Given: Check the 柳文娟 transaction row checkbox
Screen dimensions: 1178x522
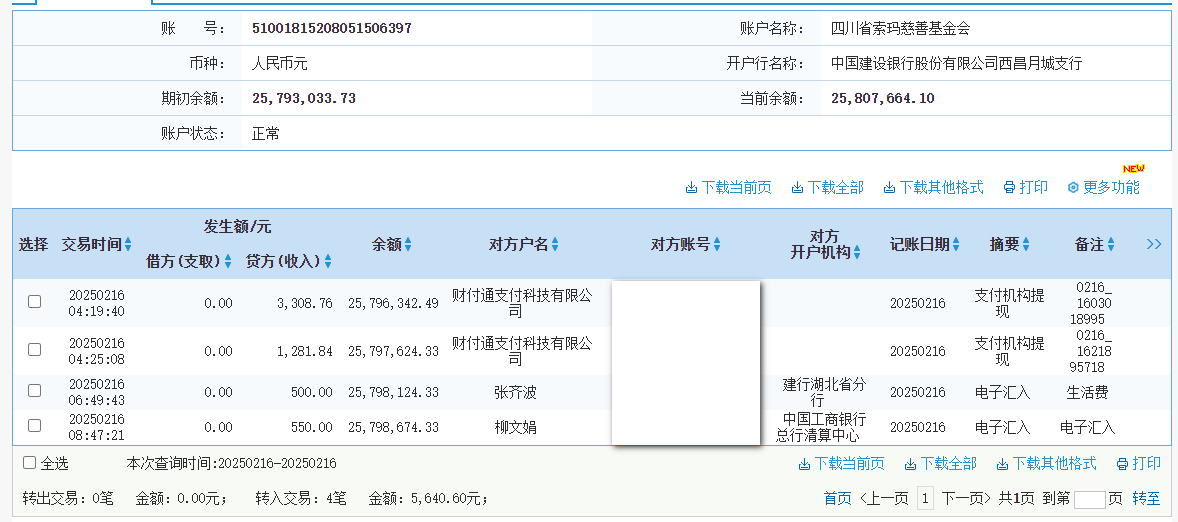Looking at the screenshot, I should (x=35, y=426).
